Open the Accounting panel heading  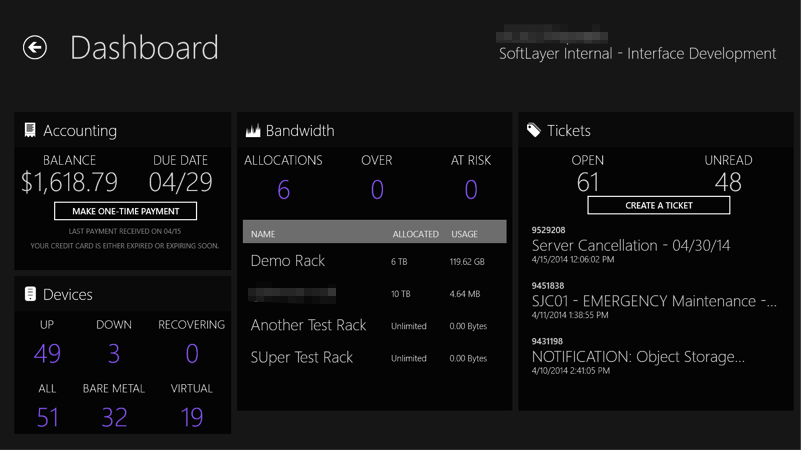click(x=80, y=131)
